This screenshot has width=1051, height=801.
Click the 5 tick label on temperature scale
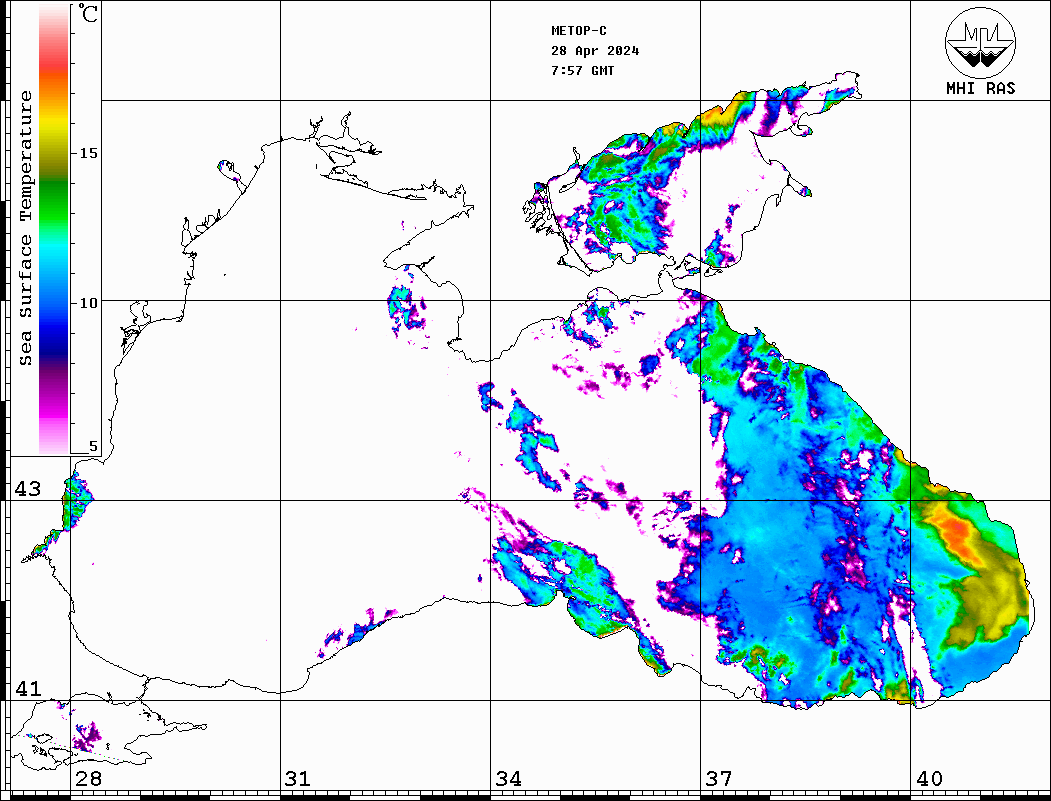coord(94,446)
